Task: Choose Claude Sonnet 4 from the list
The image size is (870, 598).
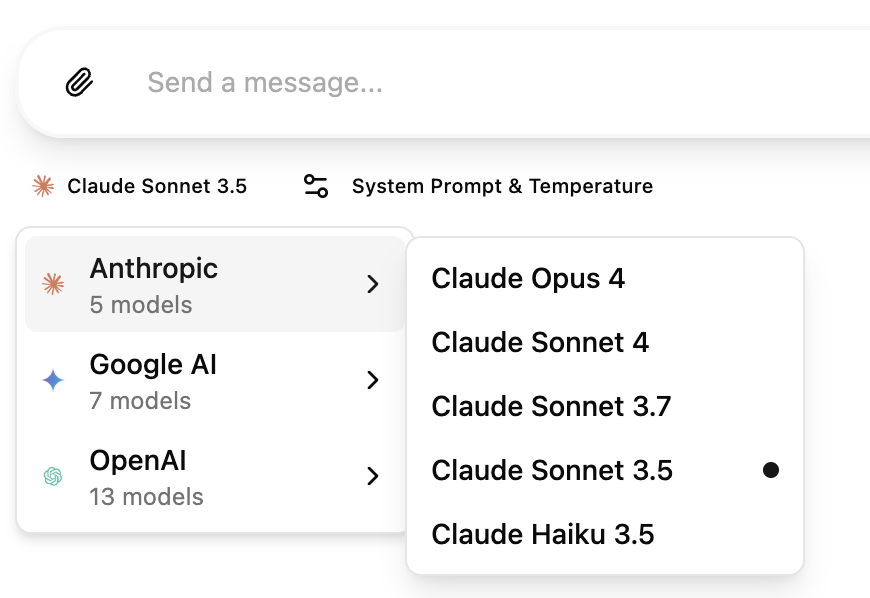Action: pos(540,342)
